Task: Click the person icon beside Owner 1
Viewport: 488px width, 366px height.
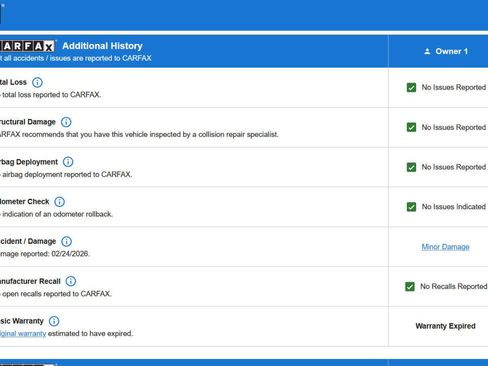Action: [427, 51]
